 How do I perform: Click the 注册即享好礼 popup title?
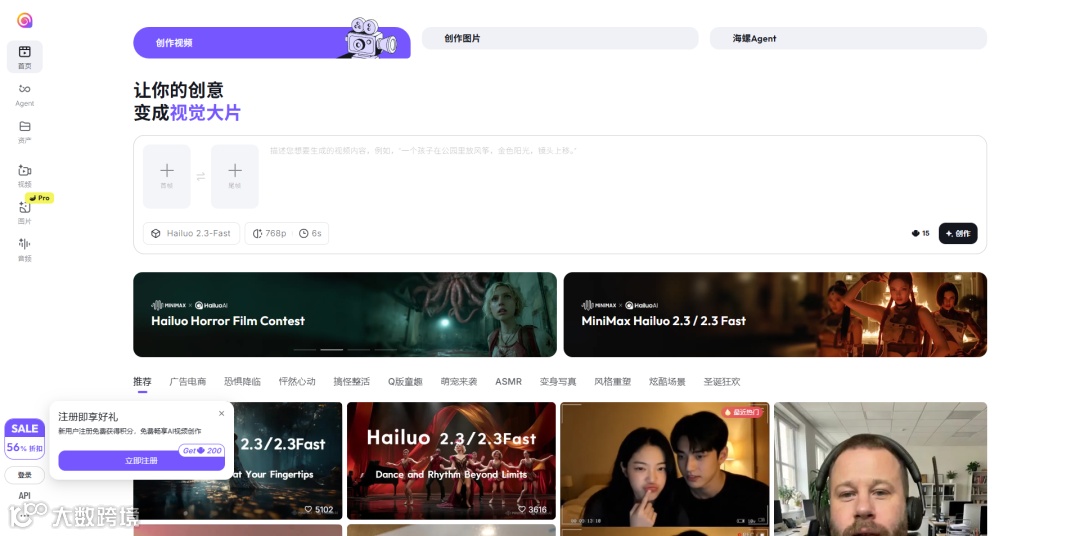tap(88, 417)
